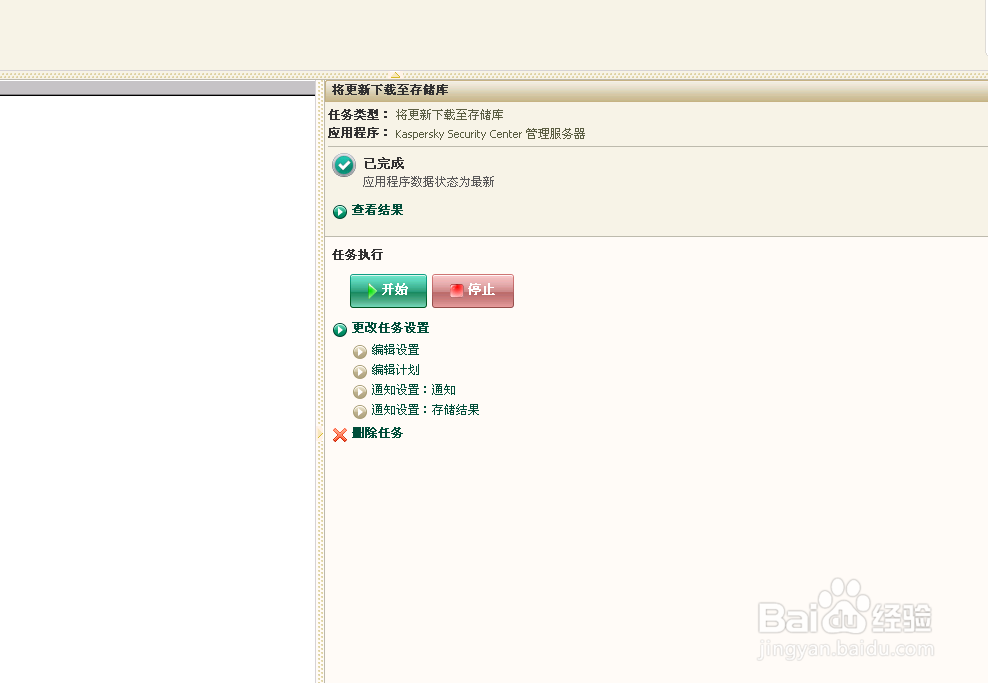Click the green arrow icon beside 更改任务设置

click(x=340, y=330)
